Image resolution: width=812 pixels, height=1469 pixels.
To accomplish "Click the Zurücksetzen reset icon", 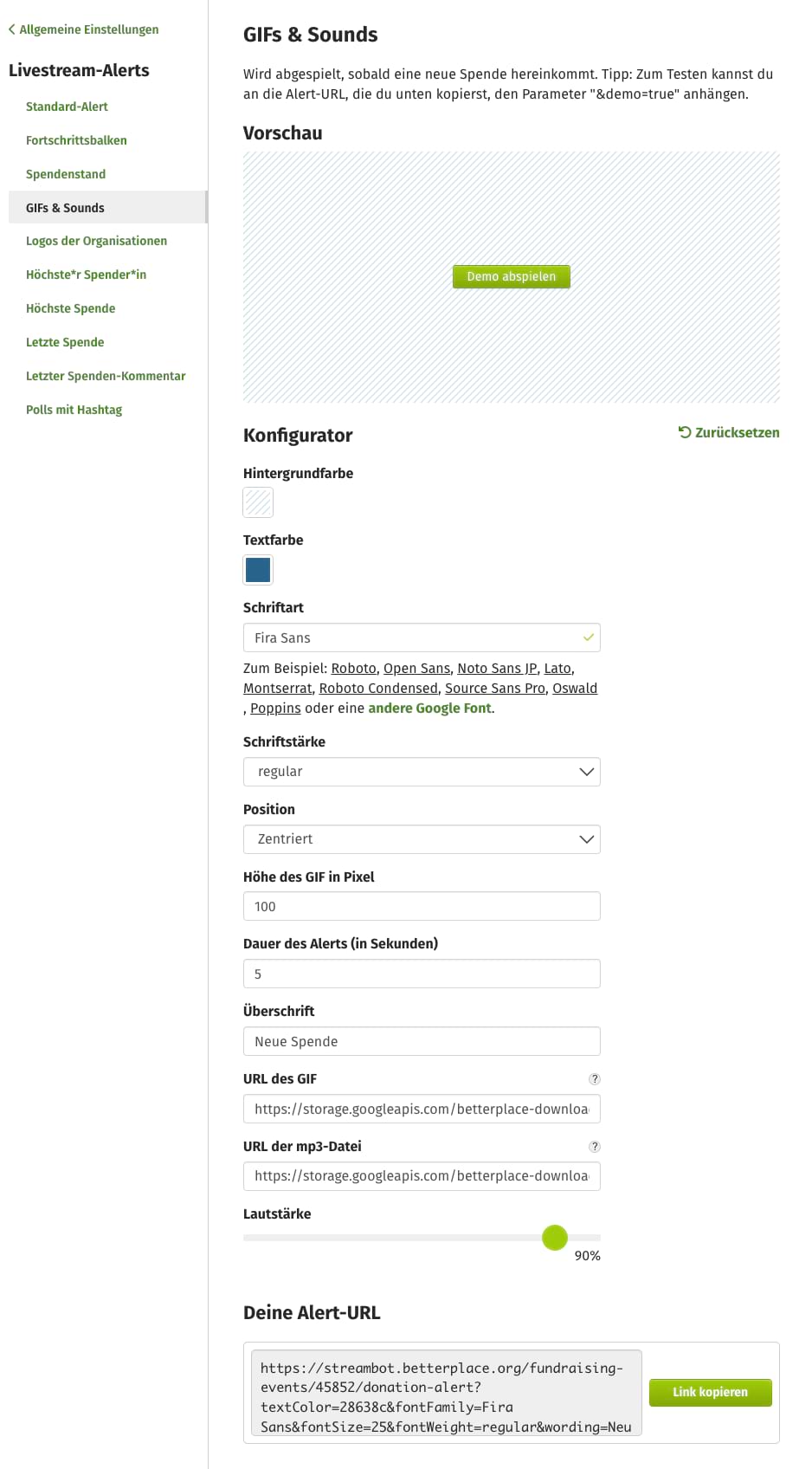I will [685, 431].
